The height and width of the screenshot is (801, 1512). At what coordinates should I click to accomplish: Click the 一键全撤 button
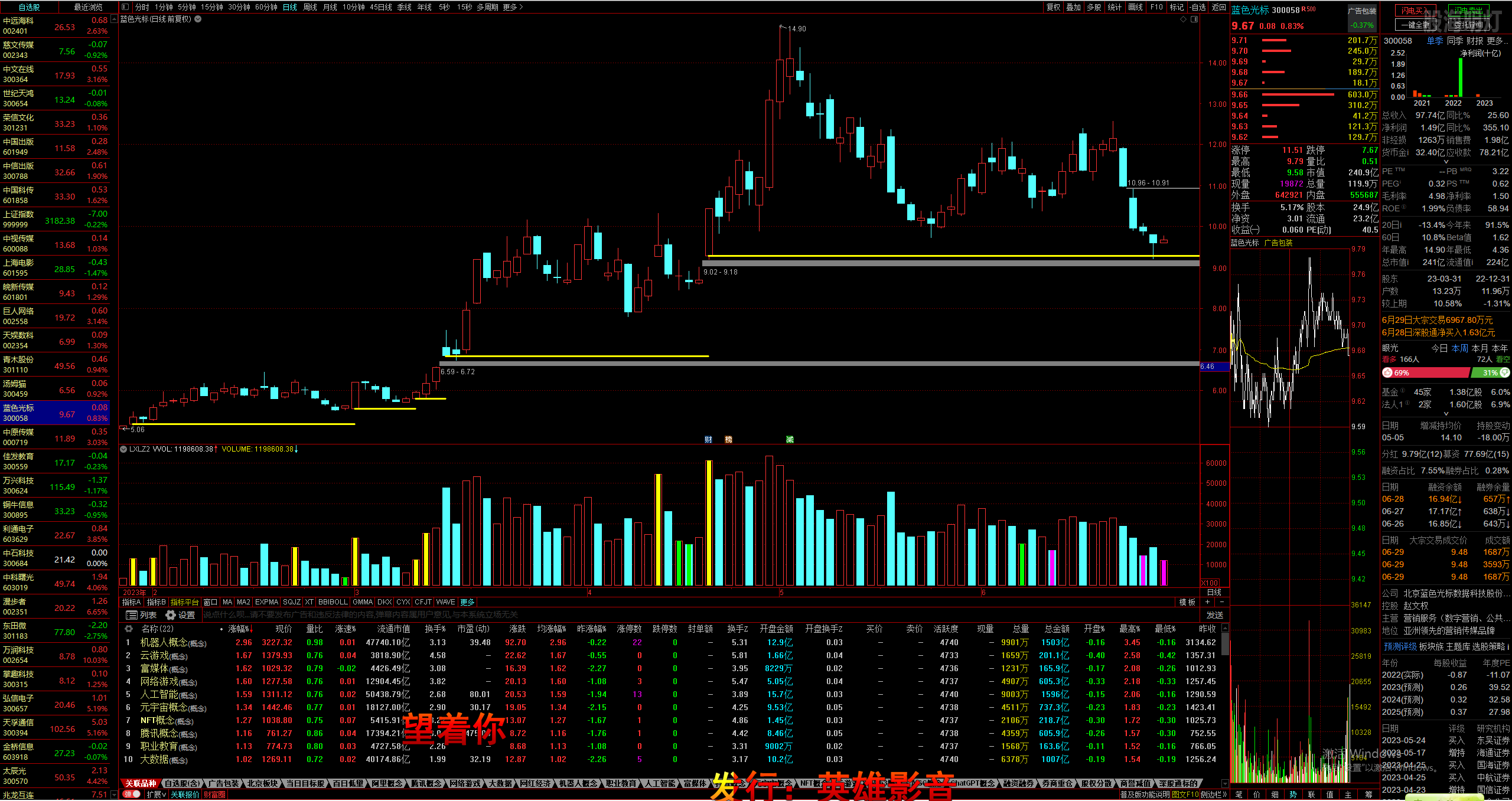click(x=1416, y=25)
